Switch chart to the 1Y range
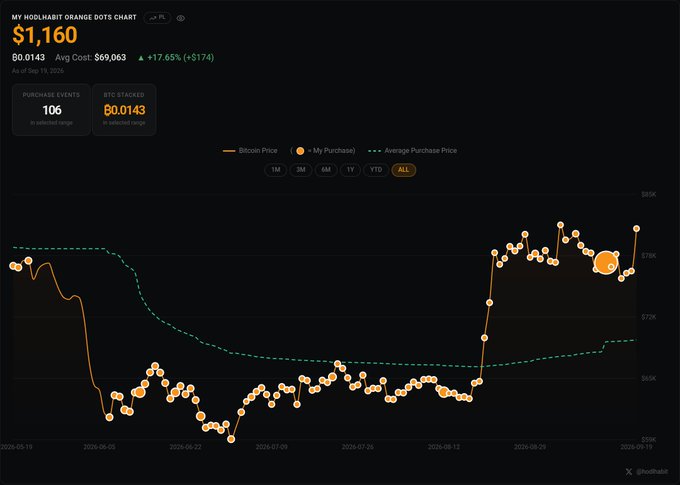This screenshot has height=485, width=680. 350,170
